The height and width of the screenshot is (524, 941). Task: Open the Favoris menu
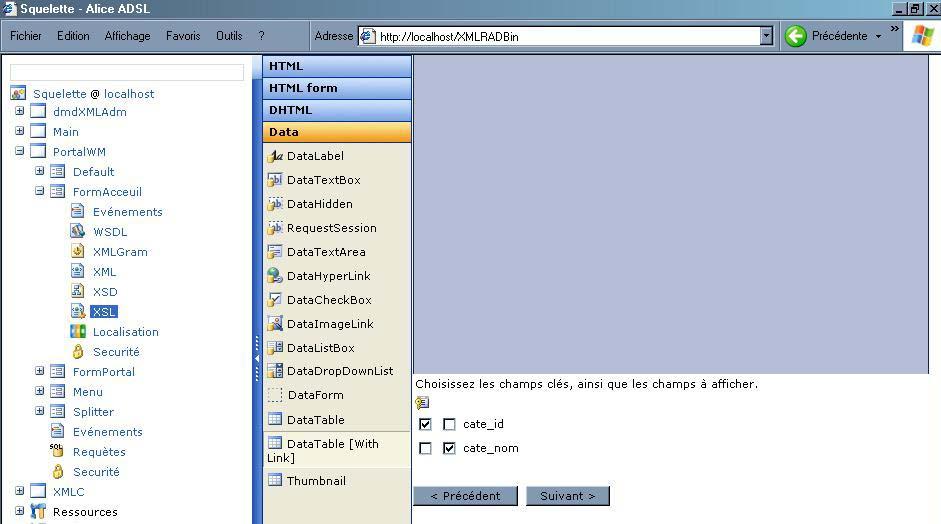183,36
